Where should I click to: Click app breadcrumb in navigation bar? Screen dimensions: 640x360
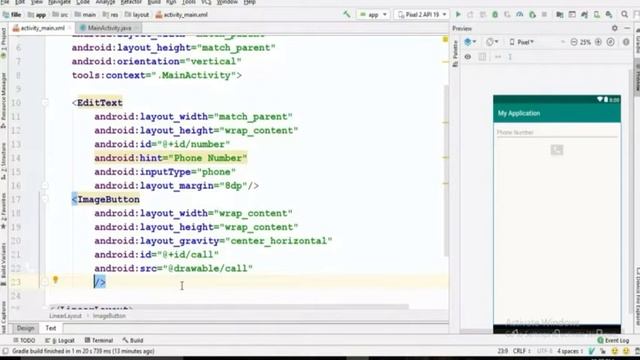[37, 15]
